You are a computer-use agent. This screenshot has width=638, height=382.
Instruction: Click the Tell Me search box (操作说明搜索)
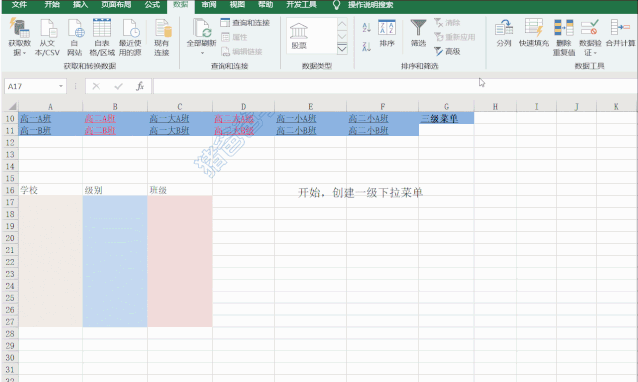(x=370, y=5)
